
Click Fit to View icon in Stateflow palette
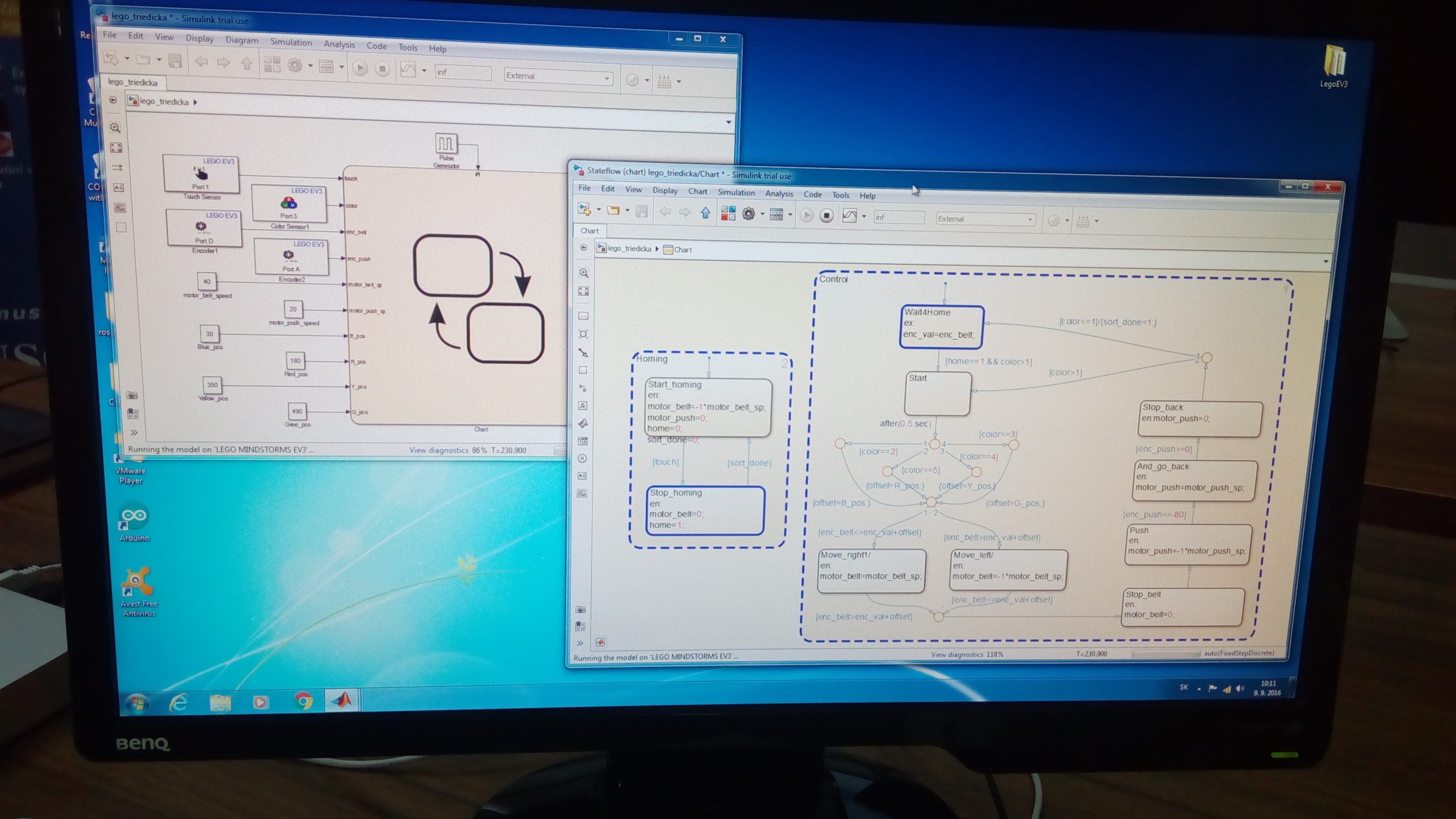tap(583, 291)
